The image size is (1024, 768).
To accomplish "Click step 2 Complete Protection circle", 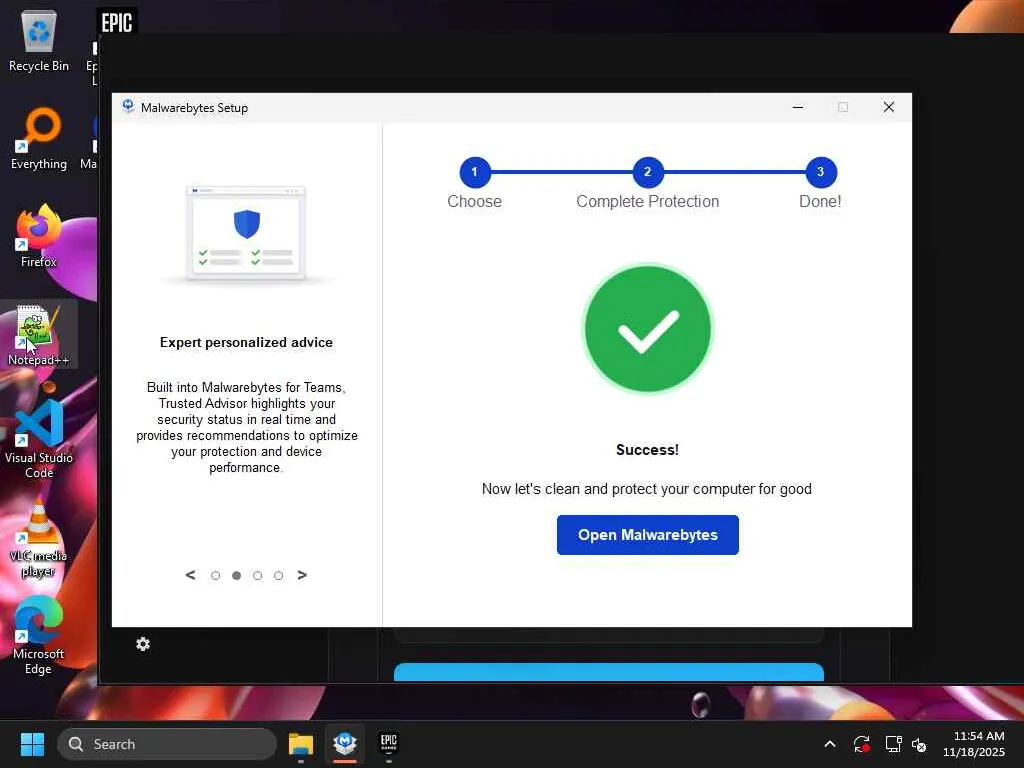I will point(647,172).
